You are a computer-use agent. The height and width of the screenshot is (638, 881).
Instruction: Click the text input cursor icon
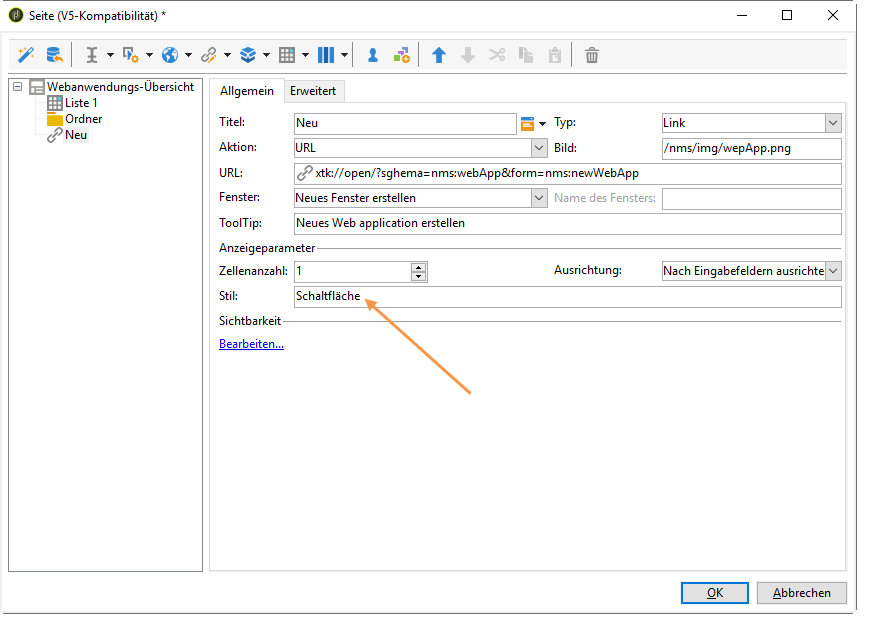coord(92,55)
